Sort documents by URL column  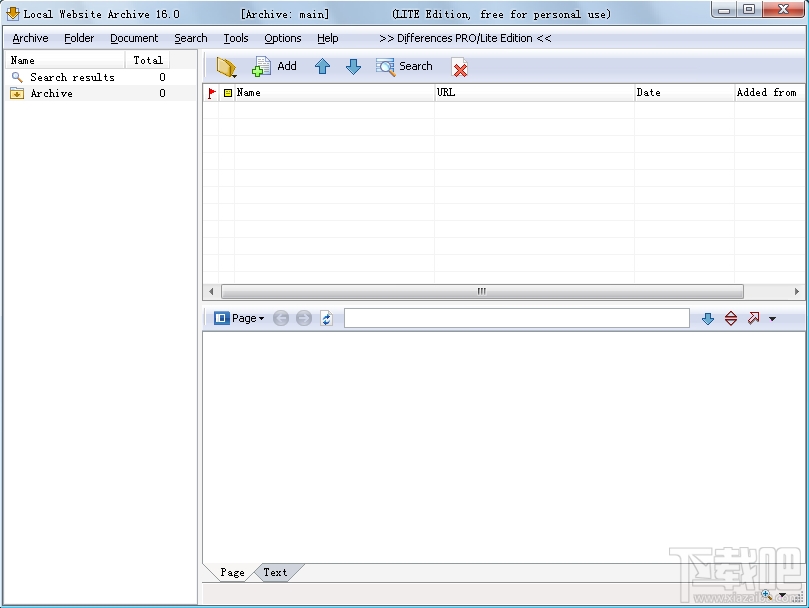pos(535,93)
